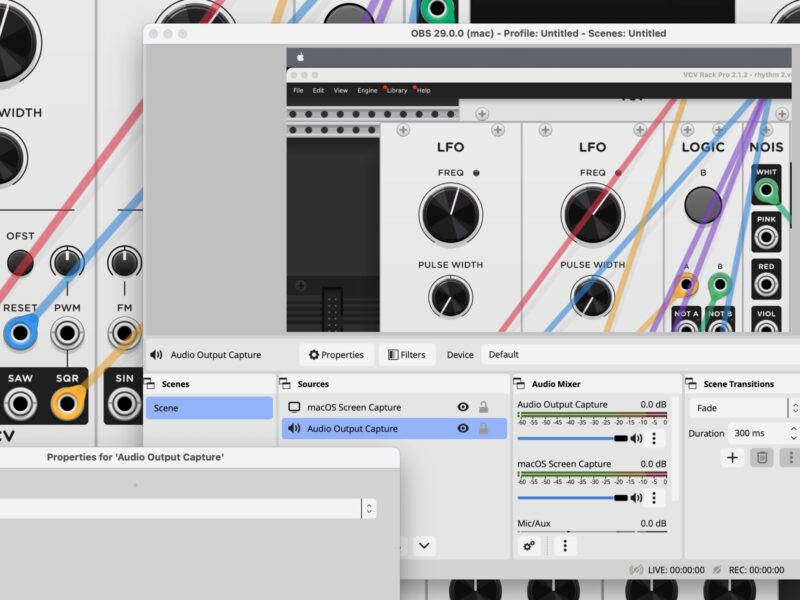Open the Device dropdown set to Default

point(640,354)
